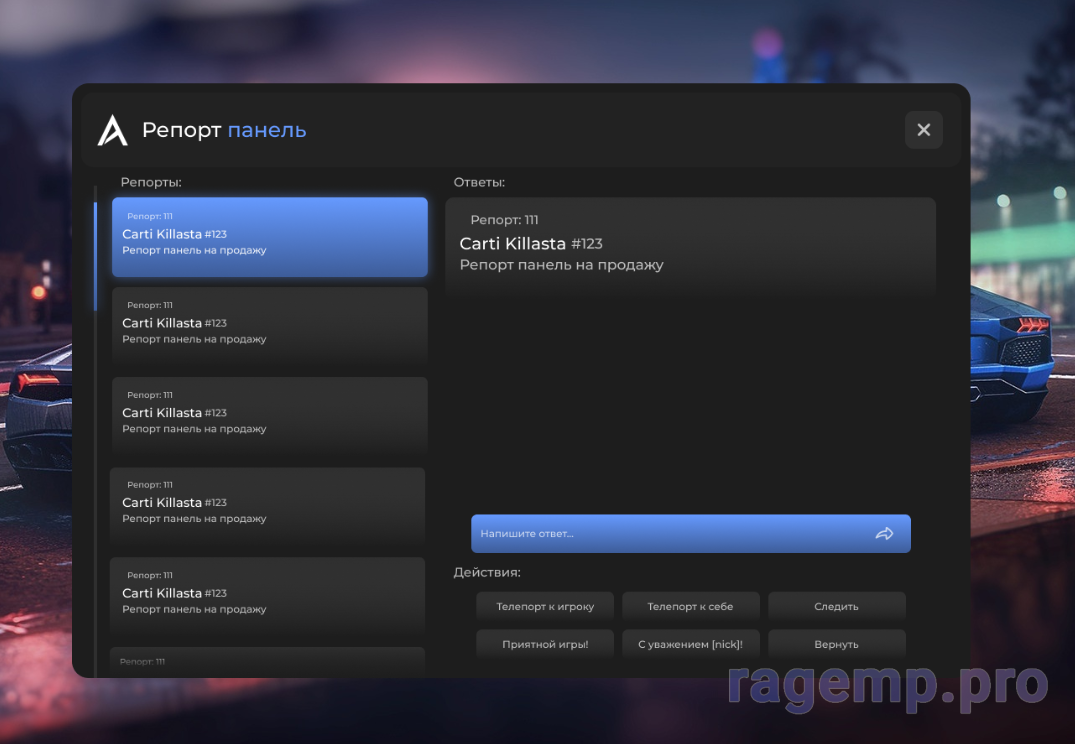Insert the "С уважением [nick]!" quick reply

coord(690,644)
